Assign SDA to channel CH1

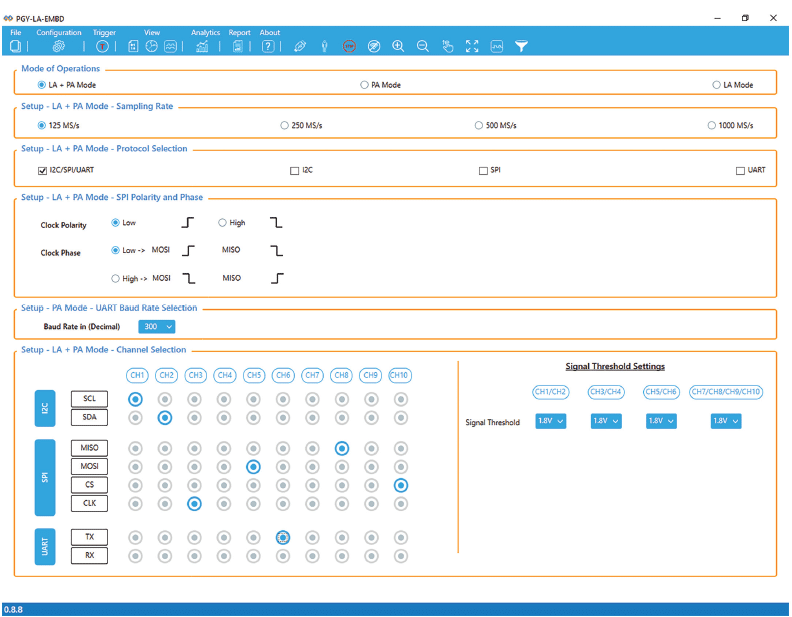tap(135, 418)
